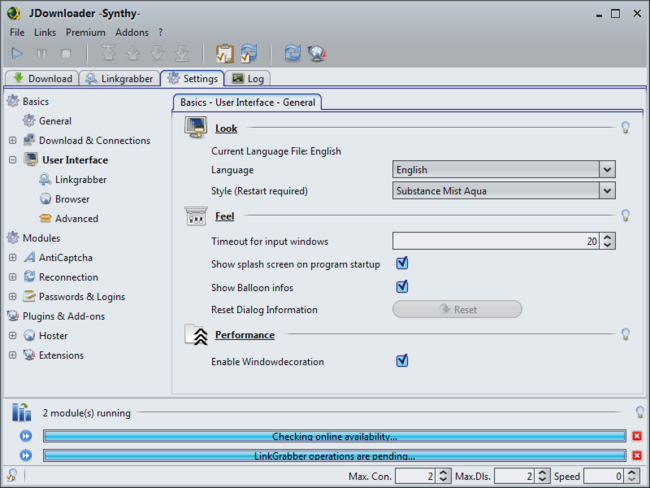Stop downloads with the toolbar stop icon
This screenshot has width=650, height=488.
[66, 53]
